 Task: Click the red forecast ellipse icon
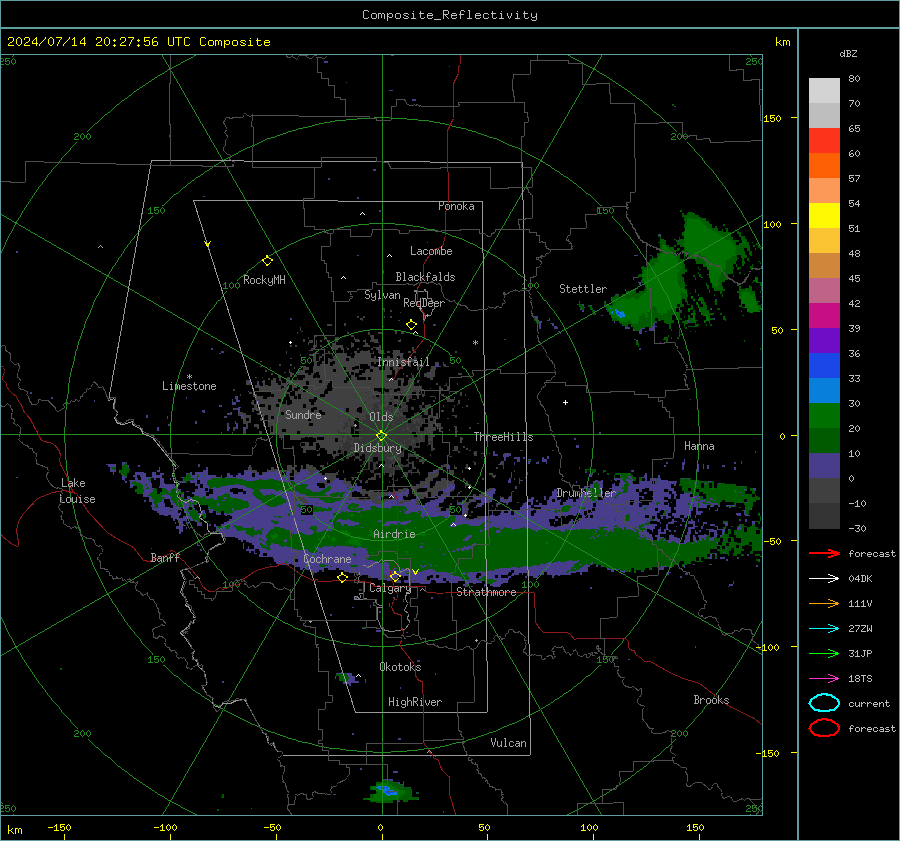pyautogui.click(x=824, y=728)
